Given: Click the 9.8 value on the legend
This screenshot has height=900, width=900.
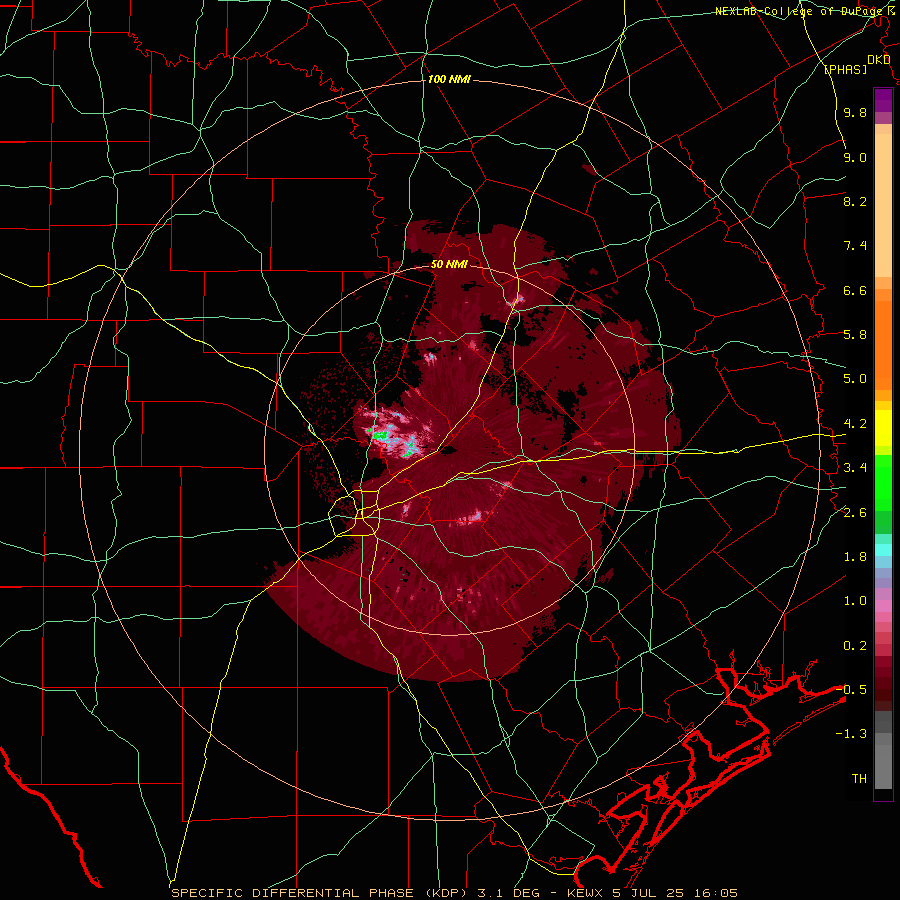Looking at the screenshot, I should [x=855, y=112].
